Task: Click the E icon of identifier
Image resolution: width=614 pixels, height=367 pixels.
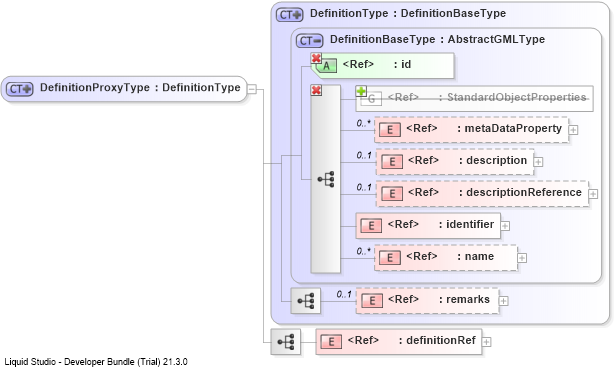Action: (x=371, y=226)
